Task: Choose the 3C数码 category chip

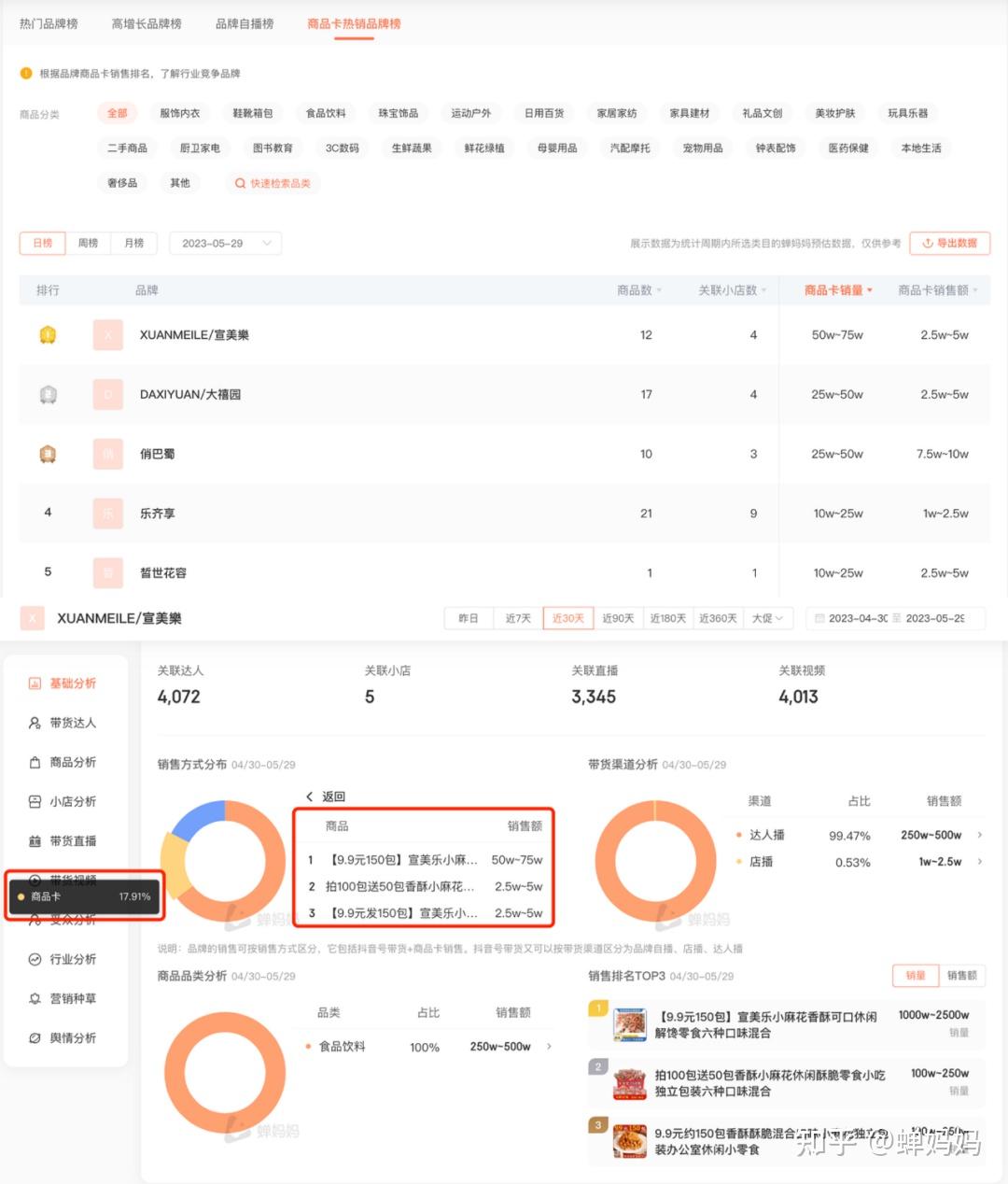Action: click(x=343, y=148)
